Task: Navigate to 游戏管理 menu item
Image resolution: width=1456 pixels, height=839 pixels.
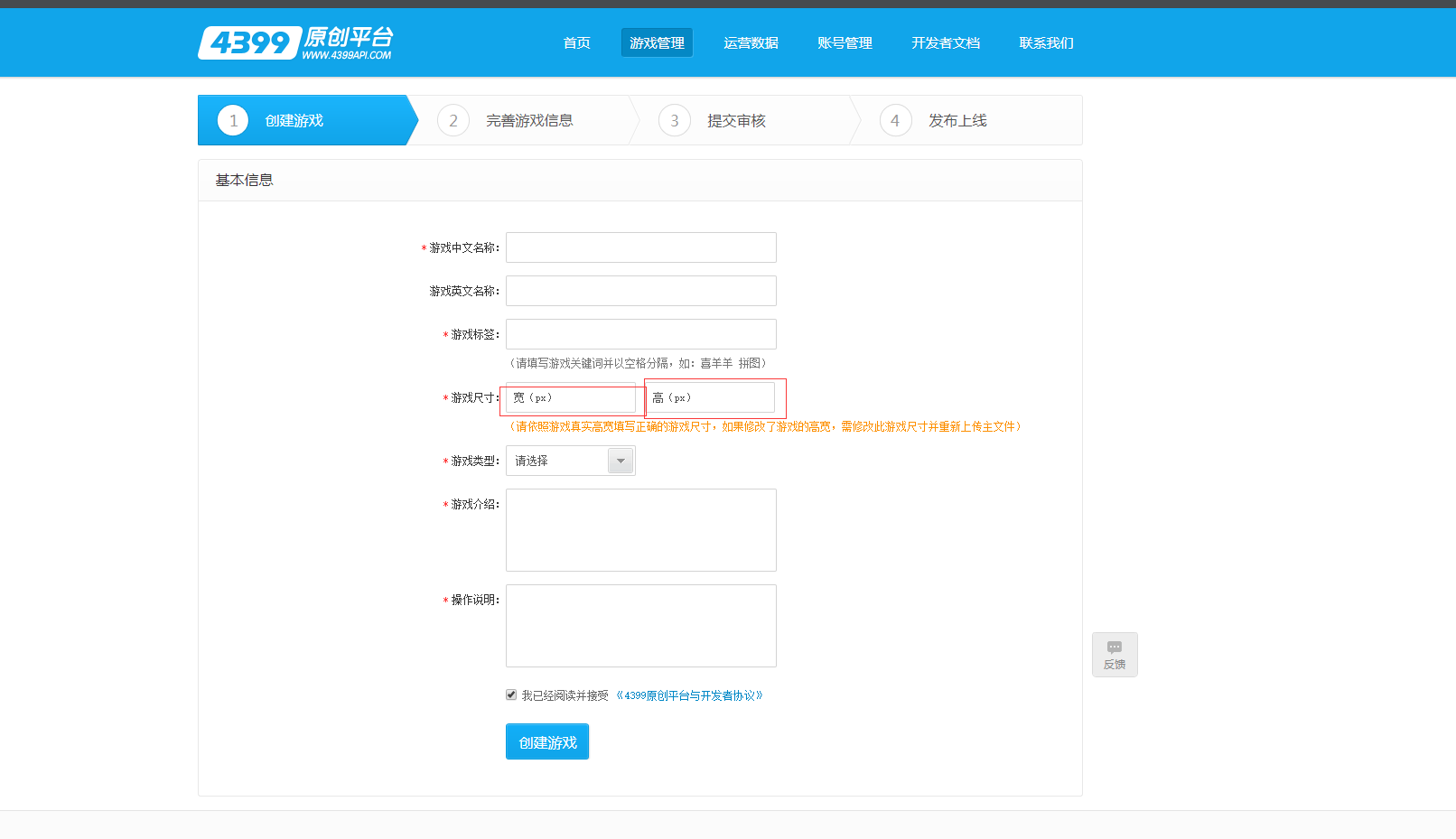Action: 657,42
